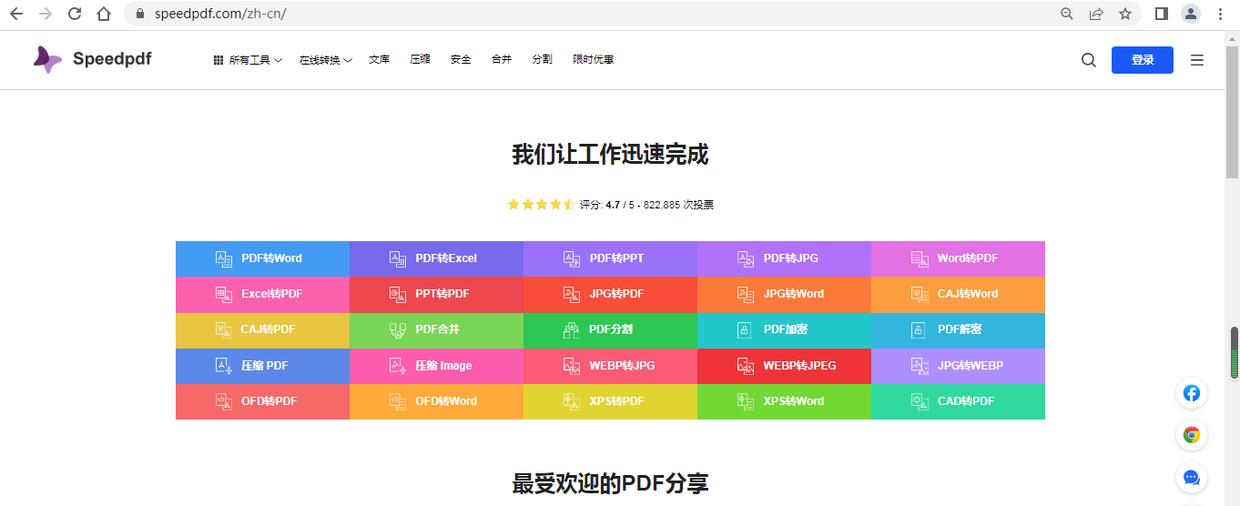Click the PDF合并 merge icon
The height and width of the screenshot is (506, 1240).
pyautogui.click(x=398, y=330)
